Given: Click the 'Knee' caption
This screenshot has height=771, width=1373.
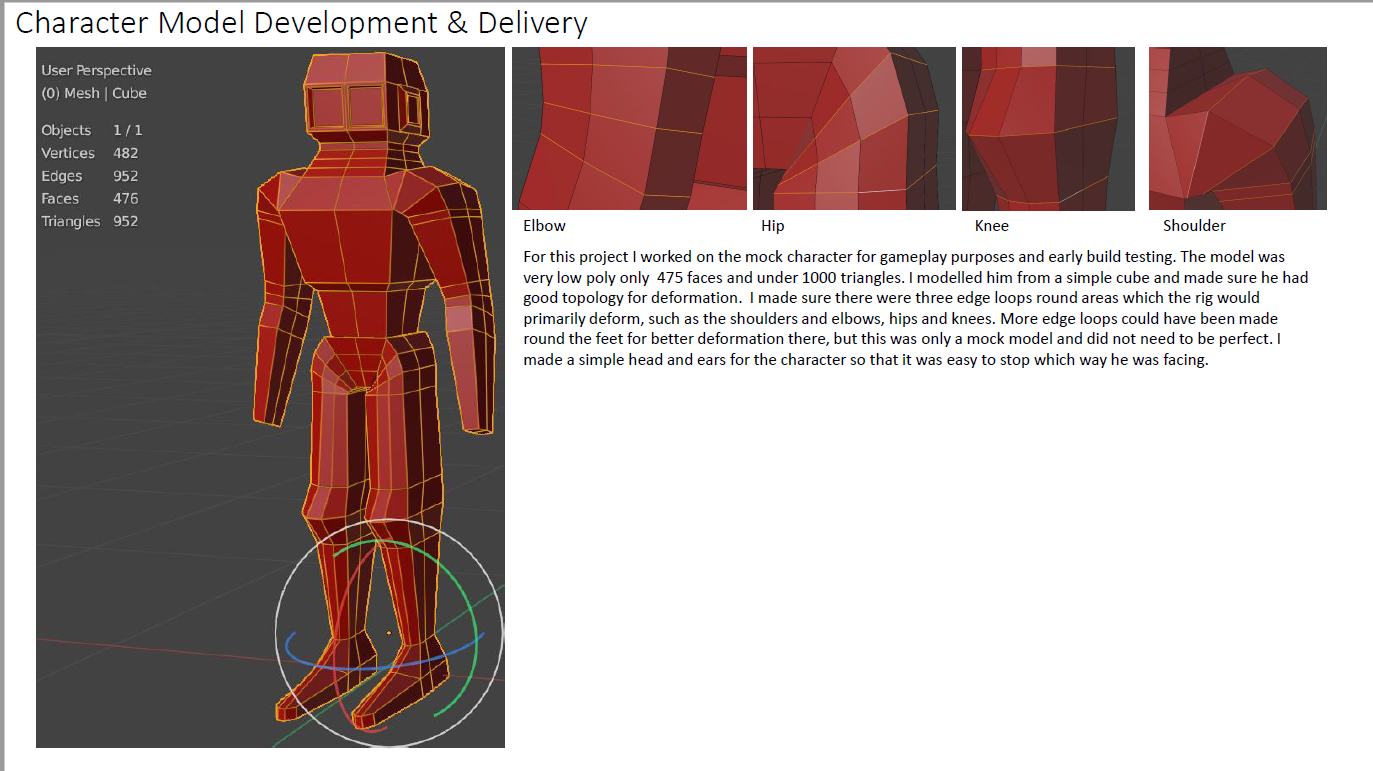Looking at the screenshot, I should pos(992,226).
